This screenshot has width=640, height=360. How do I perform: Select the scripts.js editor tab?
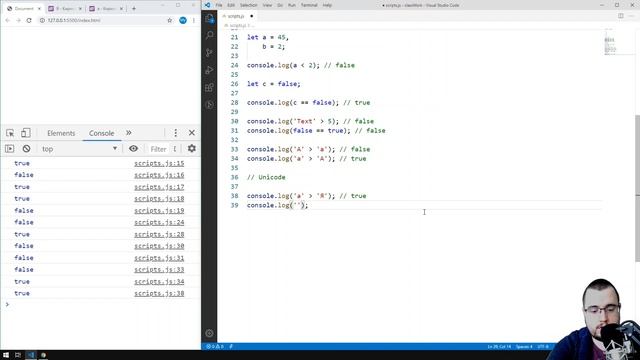[x=238, y=16]
